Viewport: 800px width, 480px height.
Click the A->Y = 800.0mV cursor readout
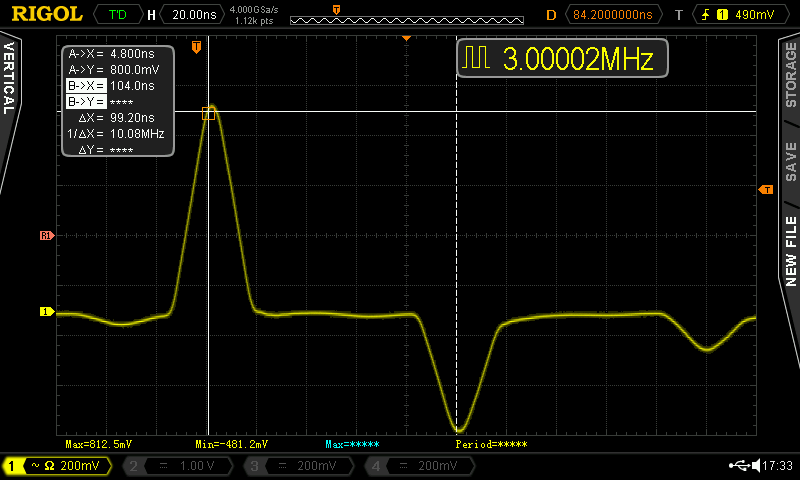pyautogui.click(x=114, y=69)
